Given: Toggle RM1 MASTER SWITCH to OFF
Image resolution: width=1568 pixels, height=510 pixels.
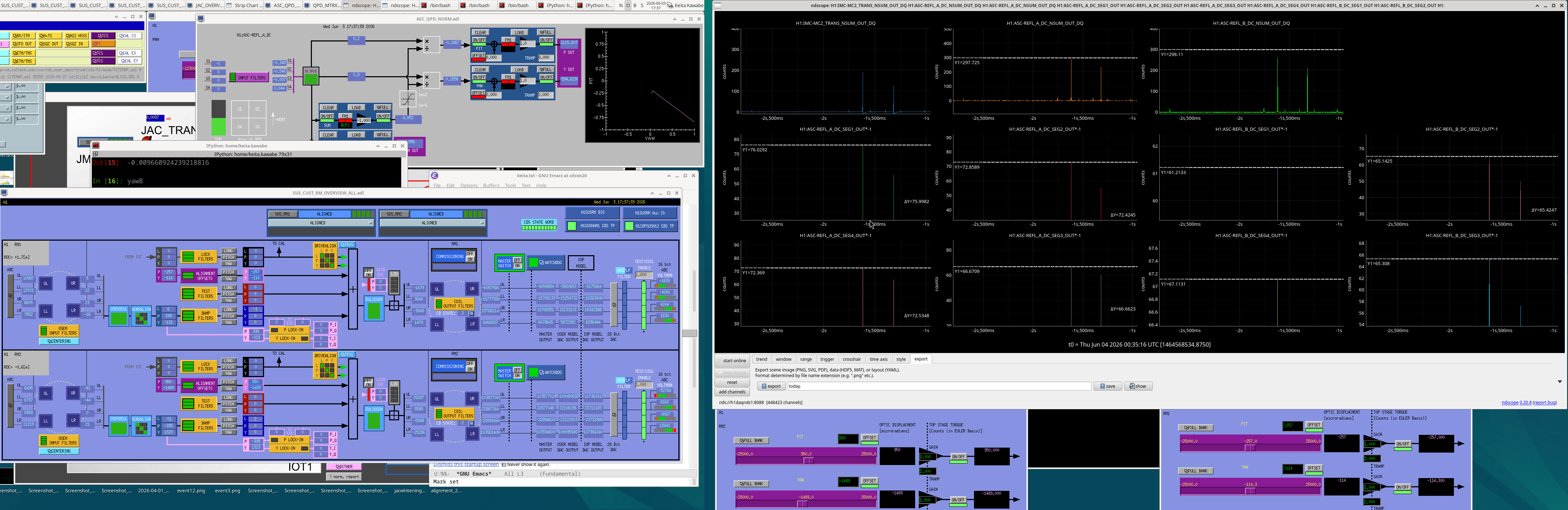Looking at the screenshot, I should (517, 260).
